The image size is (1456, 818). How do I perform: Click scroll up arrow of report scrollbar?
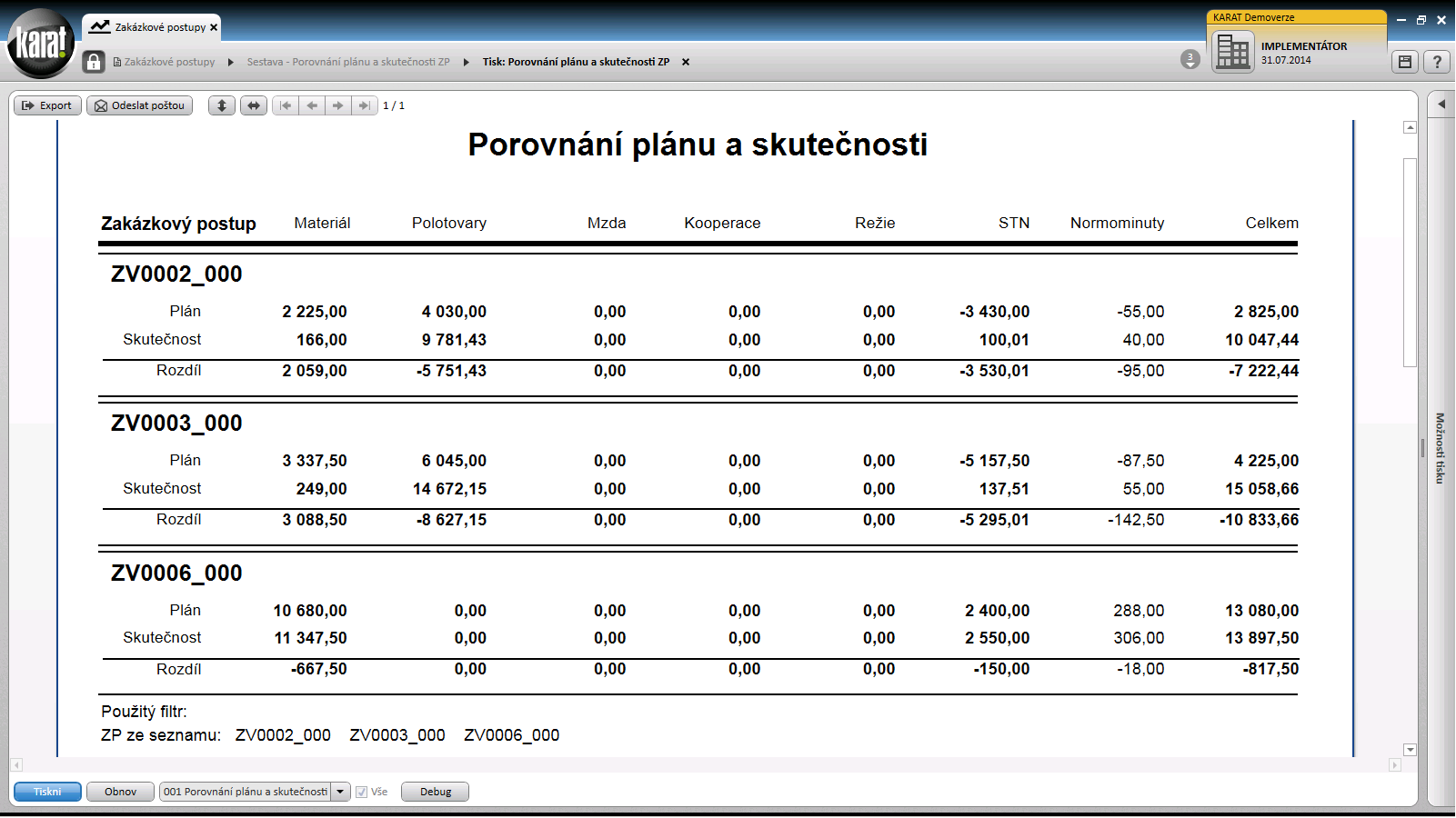(1410, 127)
